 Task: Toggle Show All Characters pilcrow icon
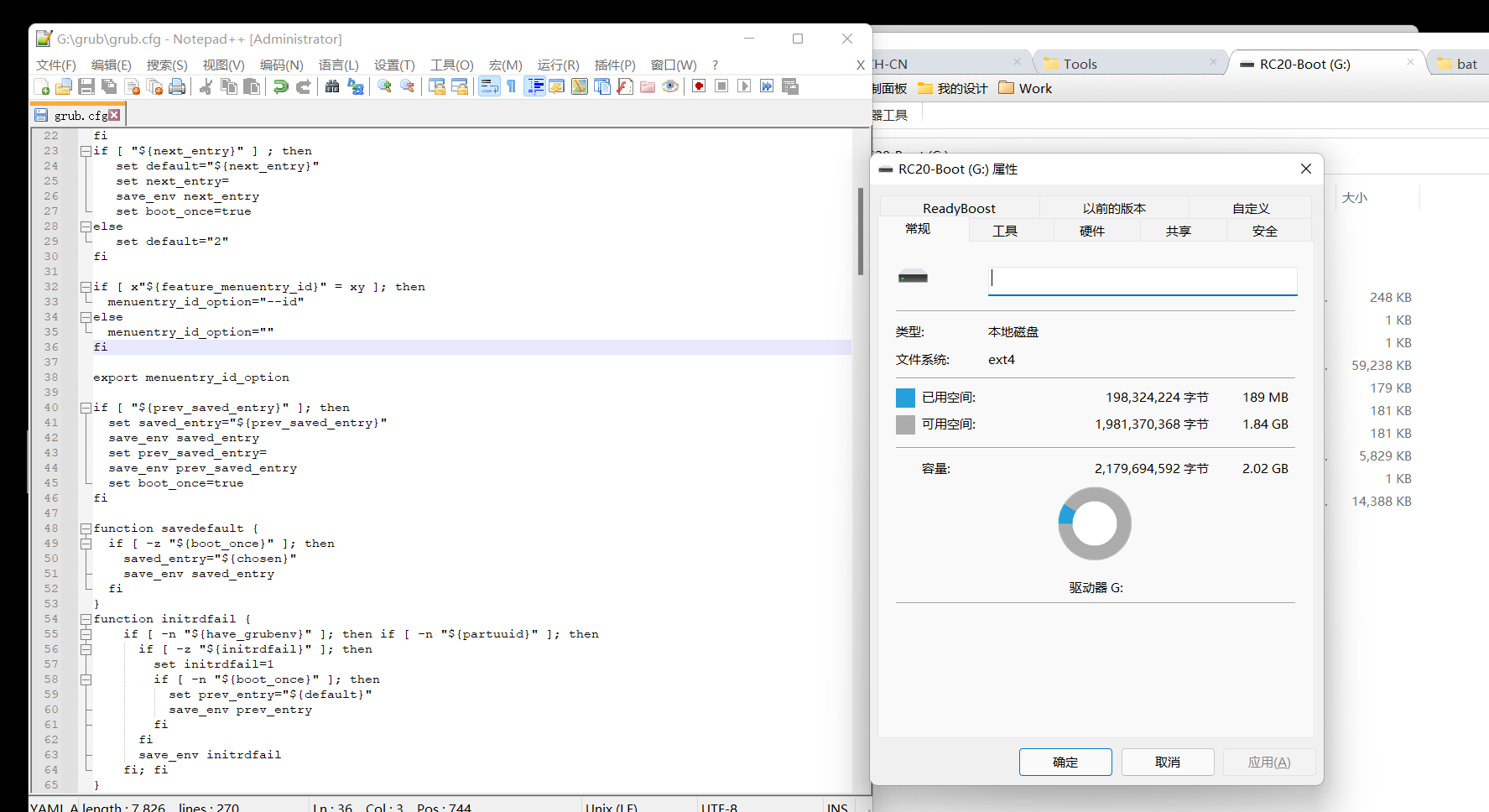click(511, 86)
